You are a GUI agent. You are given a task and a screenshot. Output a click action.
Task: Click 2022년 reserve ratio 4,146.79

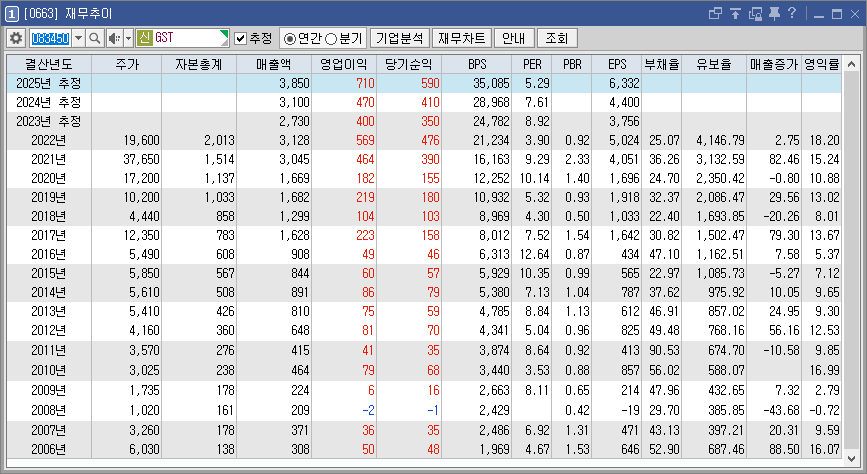[x=720, y=140]
